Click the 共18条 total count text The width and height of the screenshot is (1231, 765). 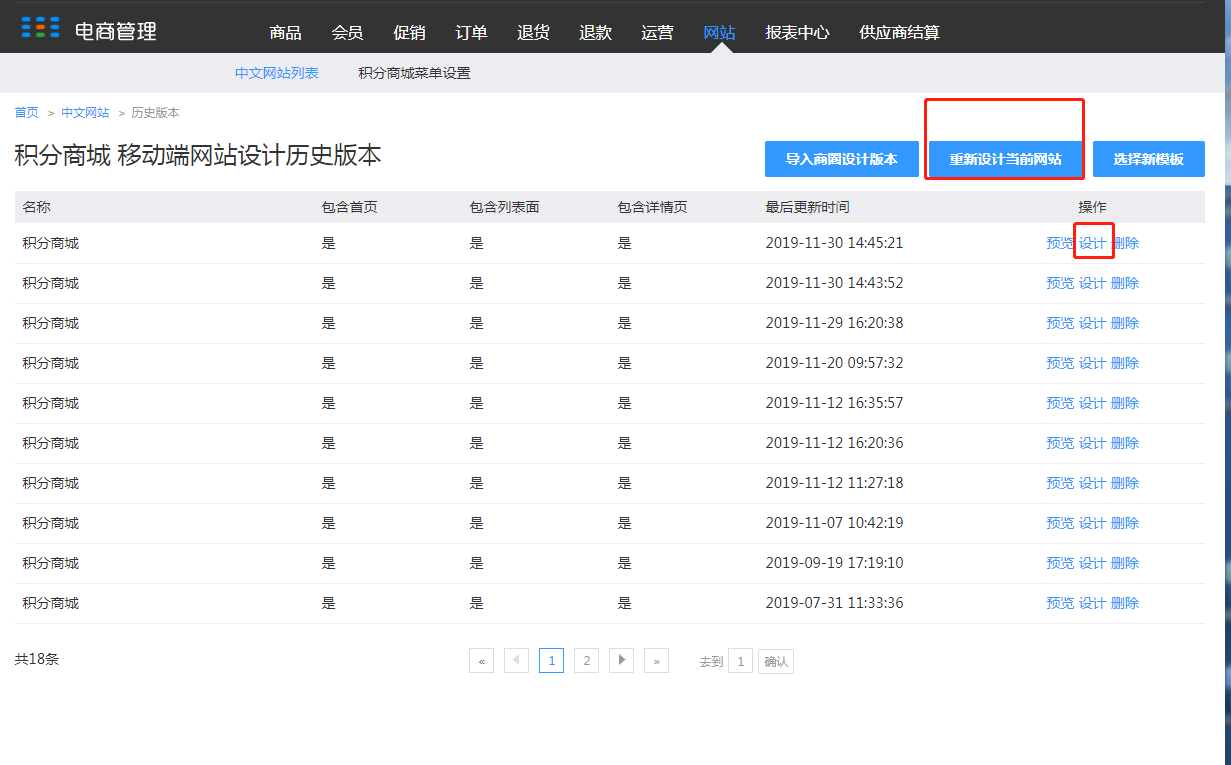[37, 659]
